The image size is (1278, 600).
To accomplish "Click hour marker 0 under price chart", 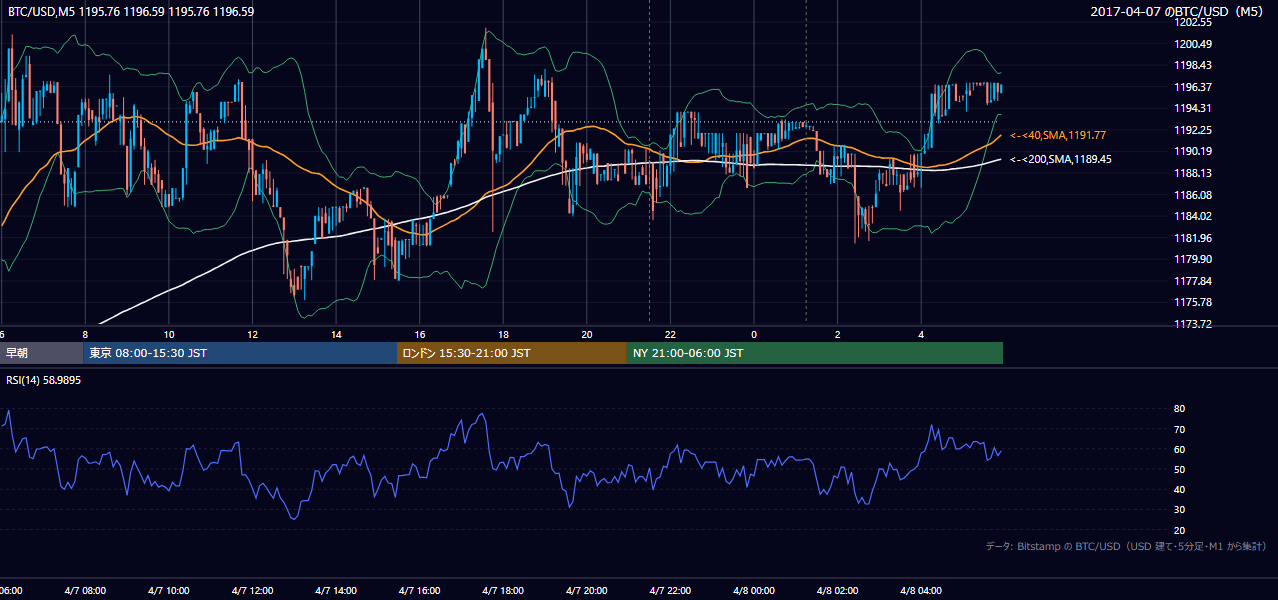I will (x=754, y=334).
